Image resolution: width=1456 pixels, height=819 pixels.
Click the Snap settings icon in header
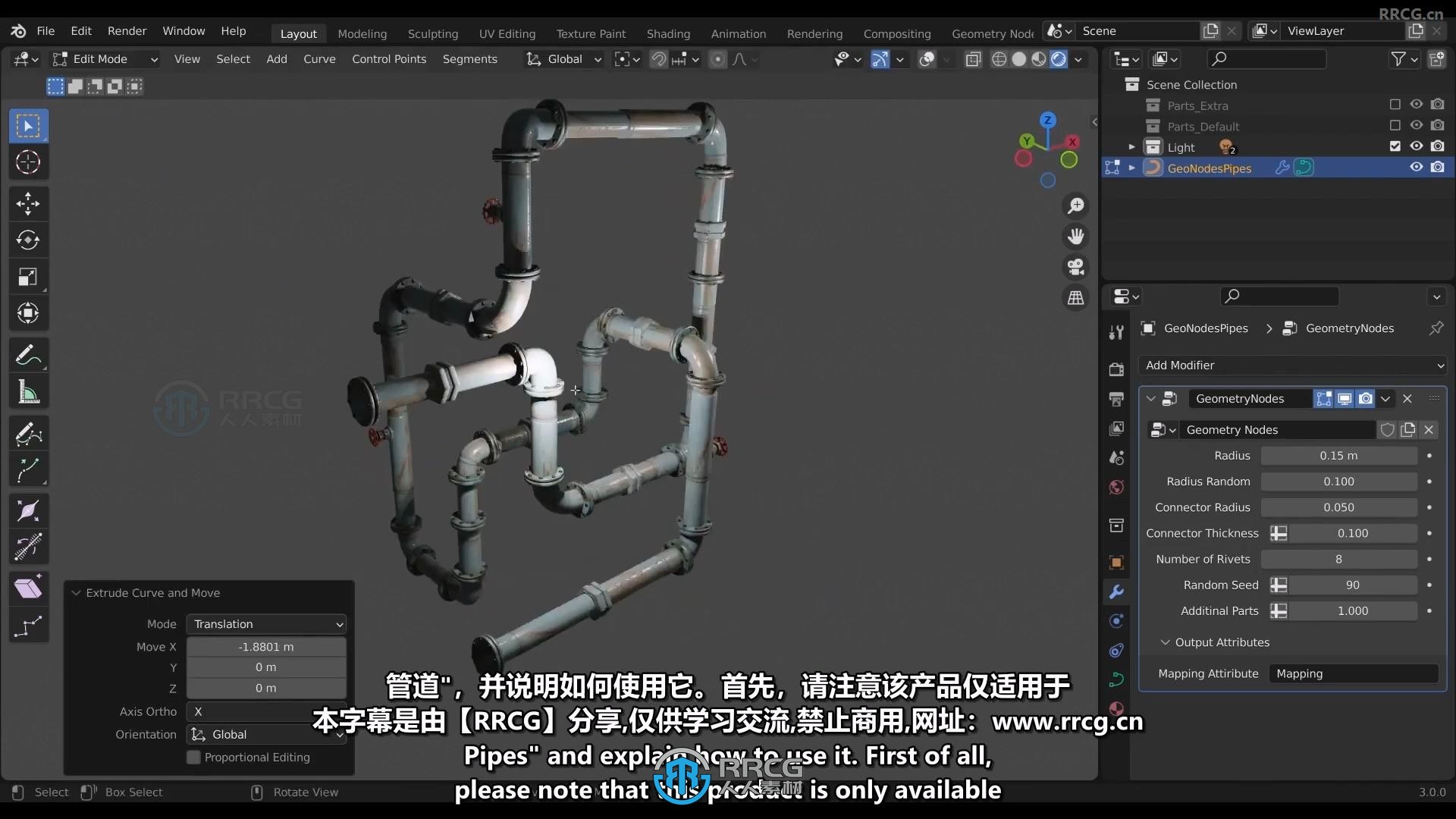679,59
